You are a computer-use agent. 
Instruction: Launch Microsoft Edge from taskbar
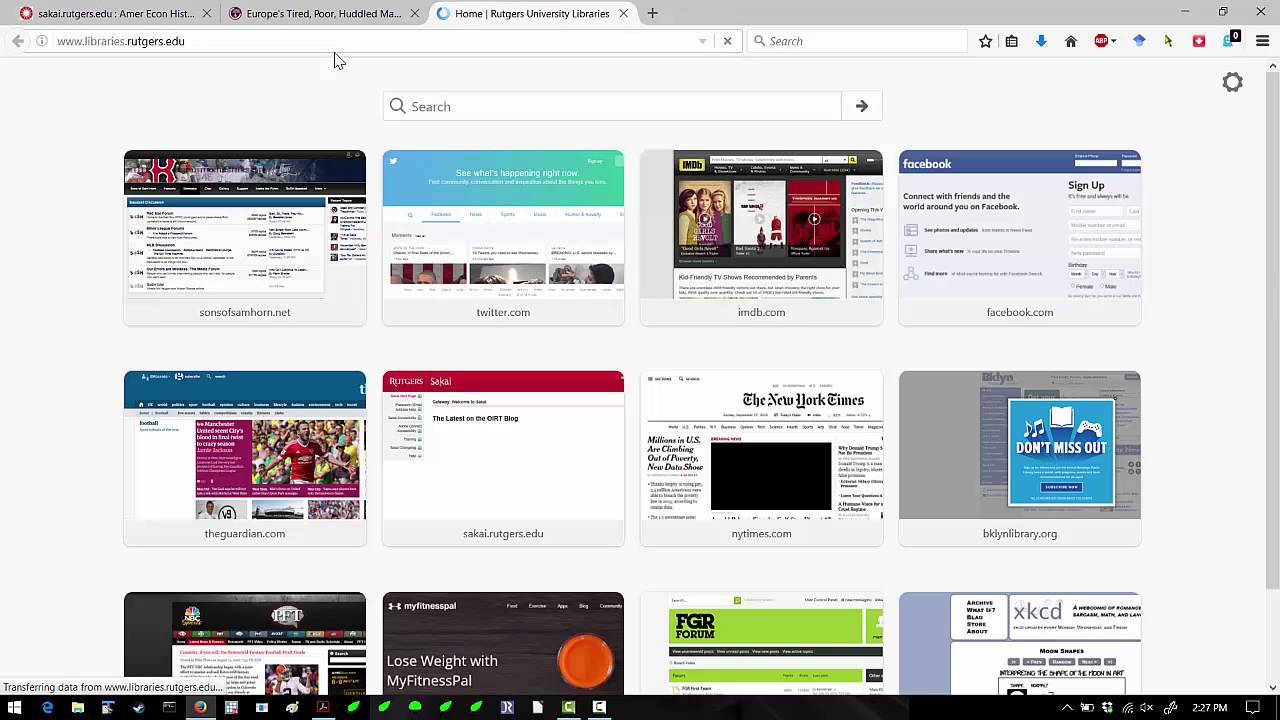click(x=47, y=707)
